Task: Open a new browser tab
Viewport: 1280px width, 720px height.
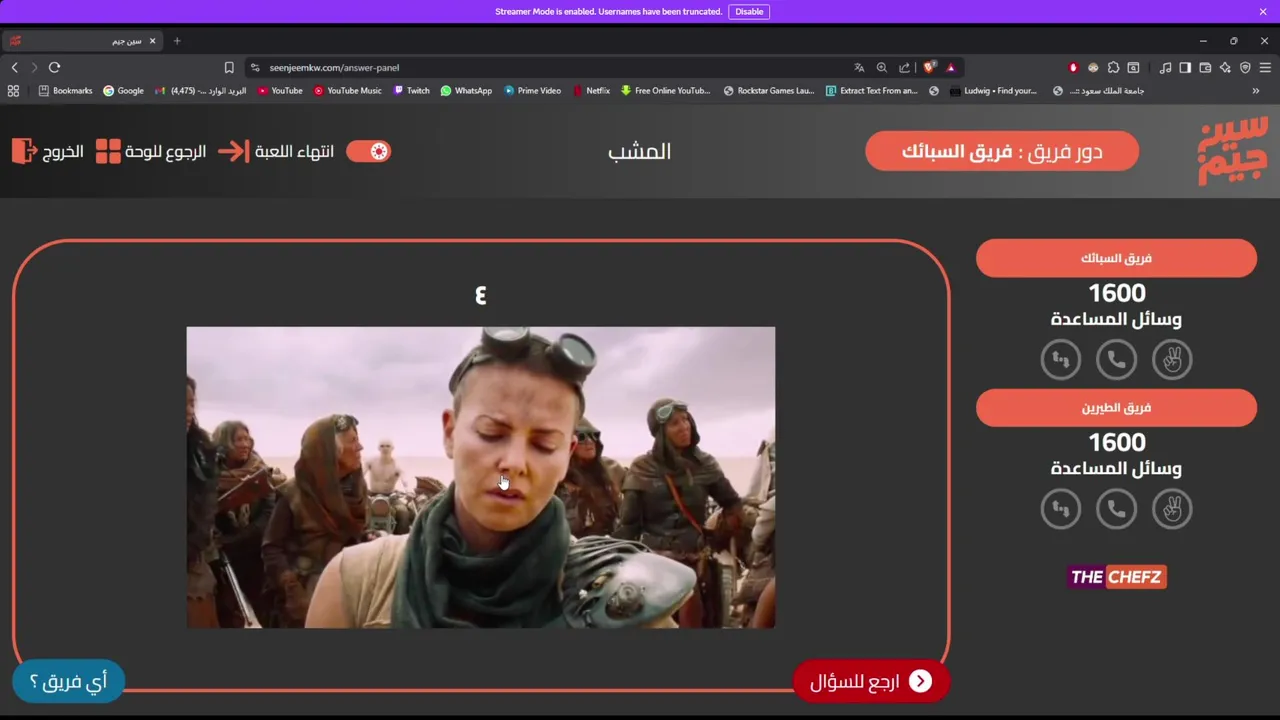Action: [x=177, y=41]
